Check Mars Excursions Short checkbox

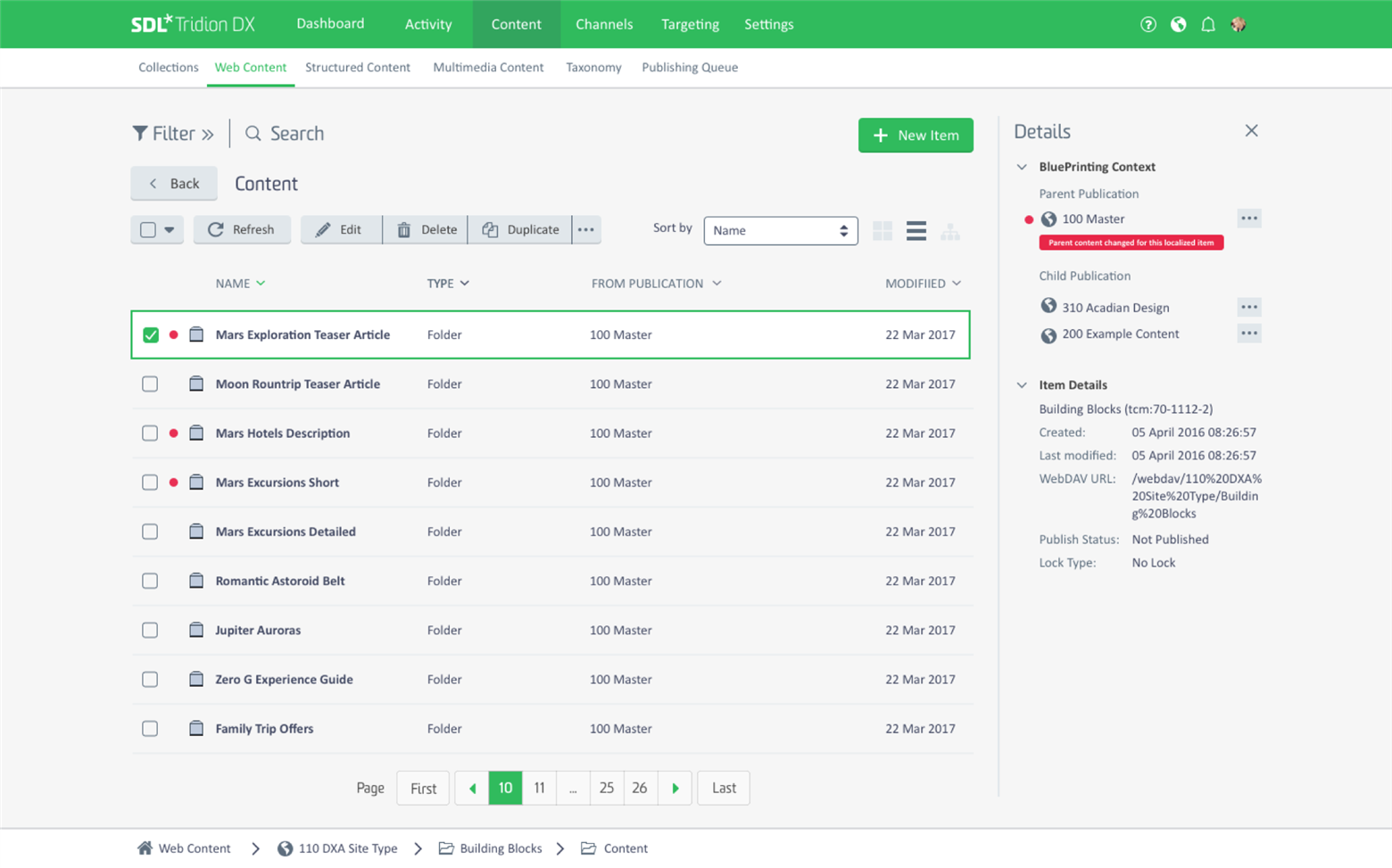tap(150, 483)
